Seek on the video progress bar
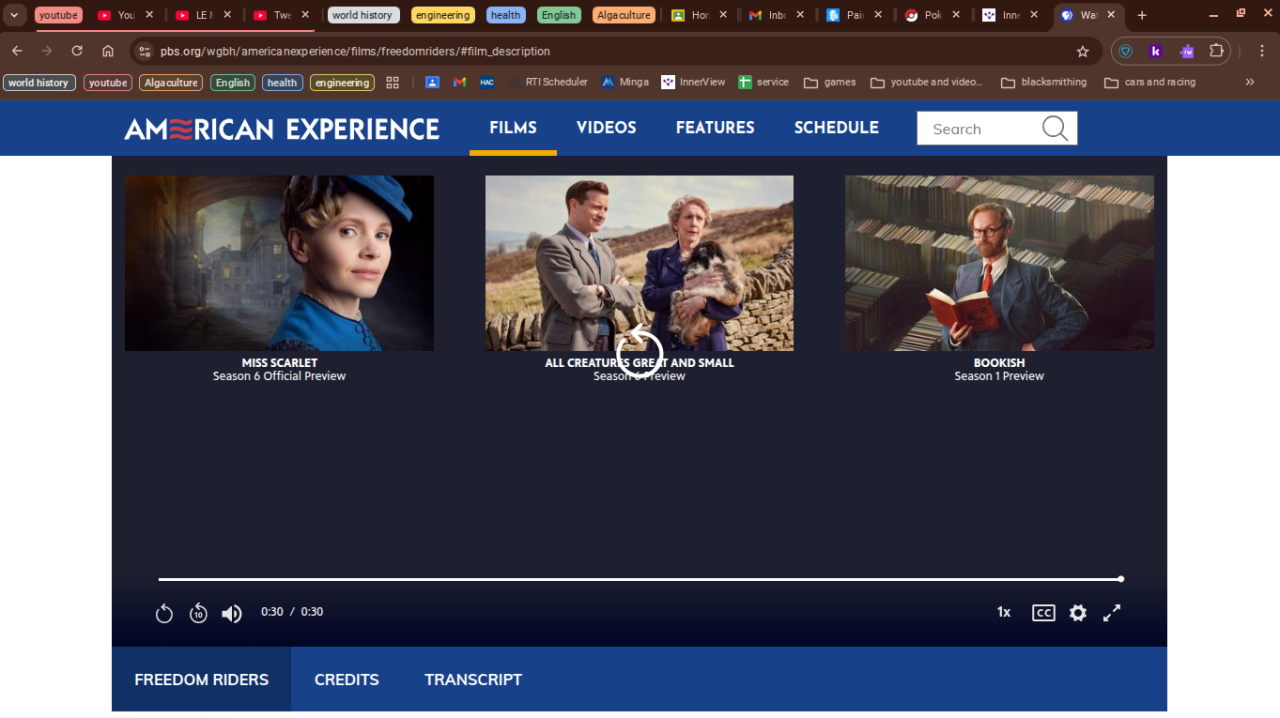Screen dimensions: 1280x718 640,579
